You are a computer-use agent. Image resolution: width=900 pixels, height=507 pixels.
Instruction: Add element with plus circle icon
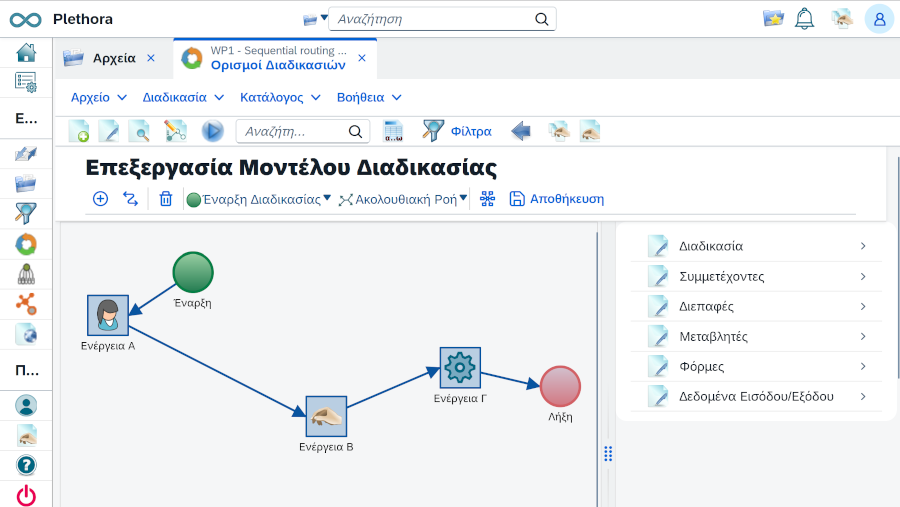[100, 199]
